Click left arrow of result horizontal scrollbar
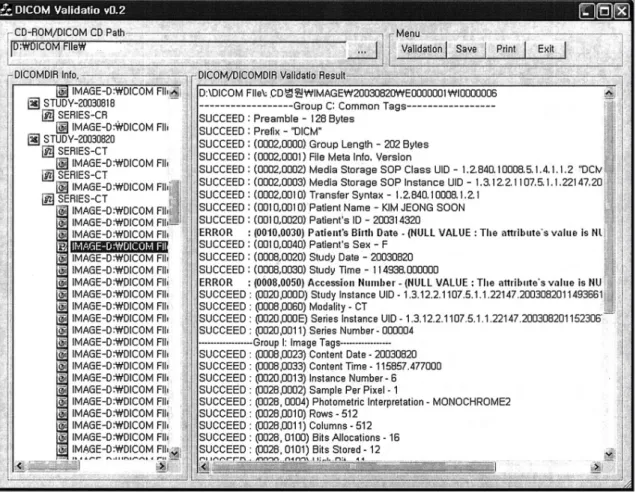Screen dimensions: 636x493 coord(204,467)
